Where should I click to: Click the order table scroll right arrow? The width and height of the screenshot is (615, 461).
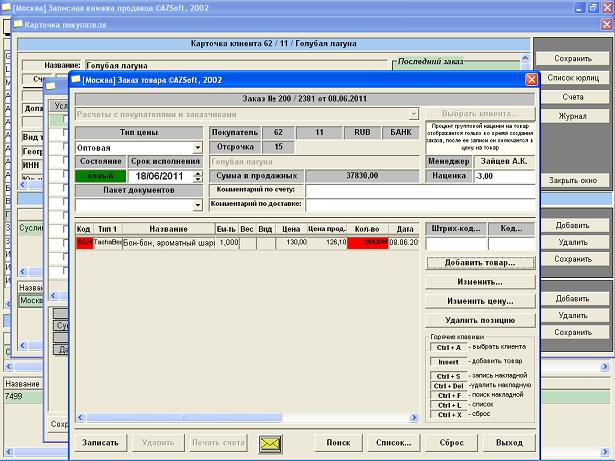coord(414,418)
